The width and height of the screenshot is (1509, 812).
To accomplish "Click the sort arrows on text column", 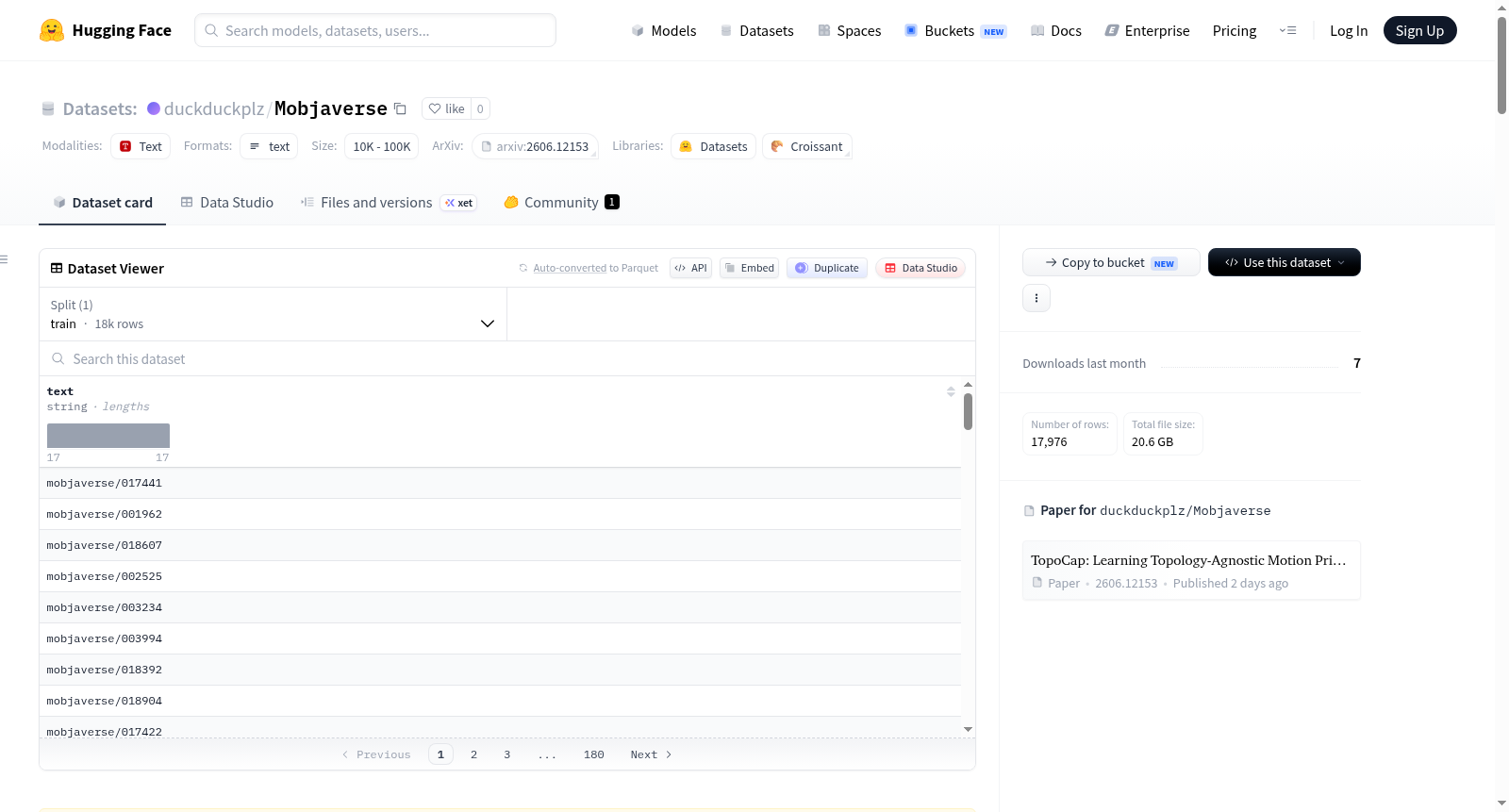I will pyautogui.click(x=951, y=391).
